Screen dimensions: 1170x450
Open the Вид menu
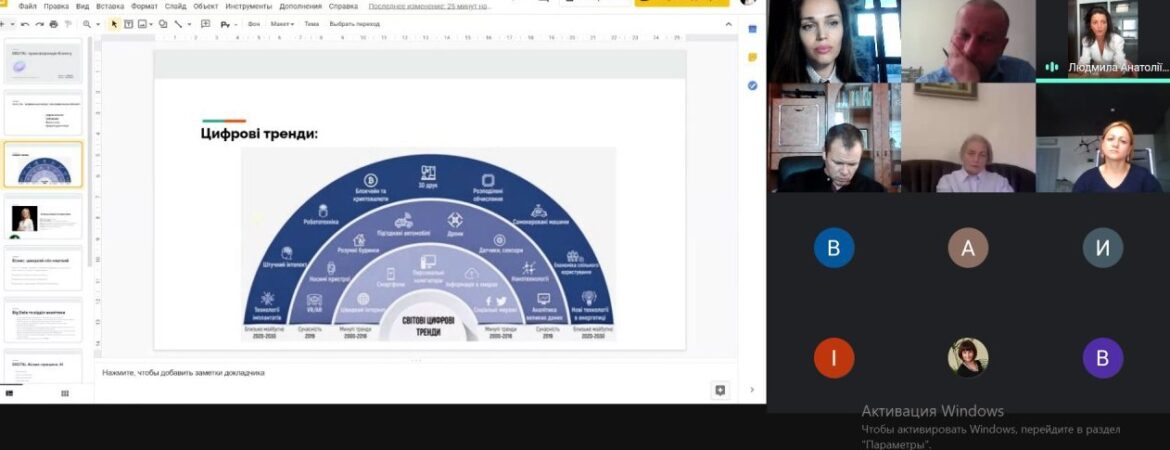[82, 6]
